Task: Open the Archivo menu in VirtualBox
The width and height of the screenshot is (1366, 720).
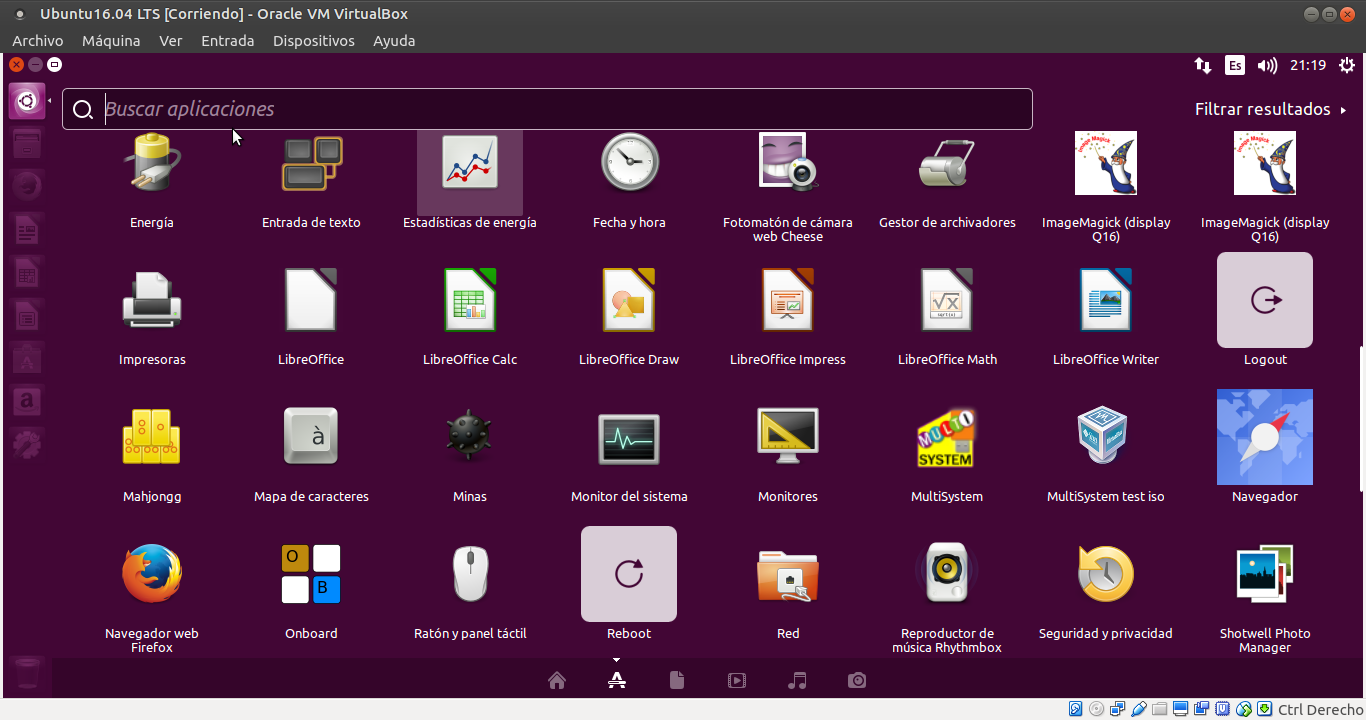Action: tap(38, 41)
